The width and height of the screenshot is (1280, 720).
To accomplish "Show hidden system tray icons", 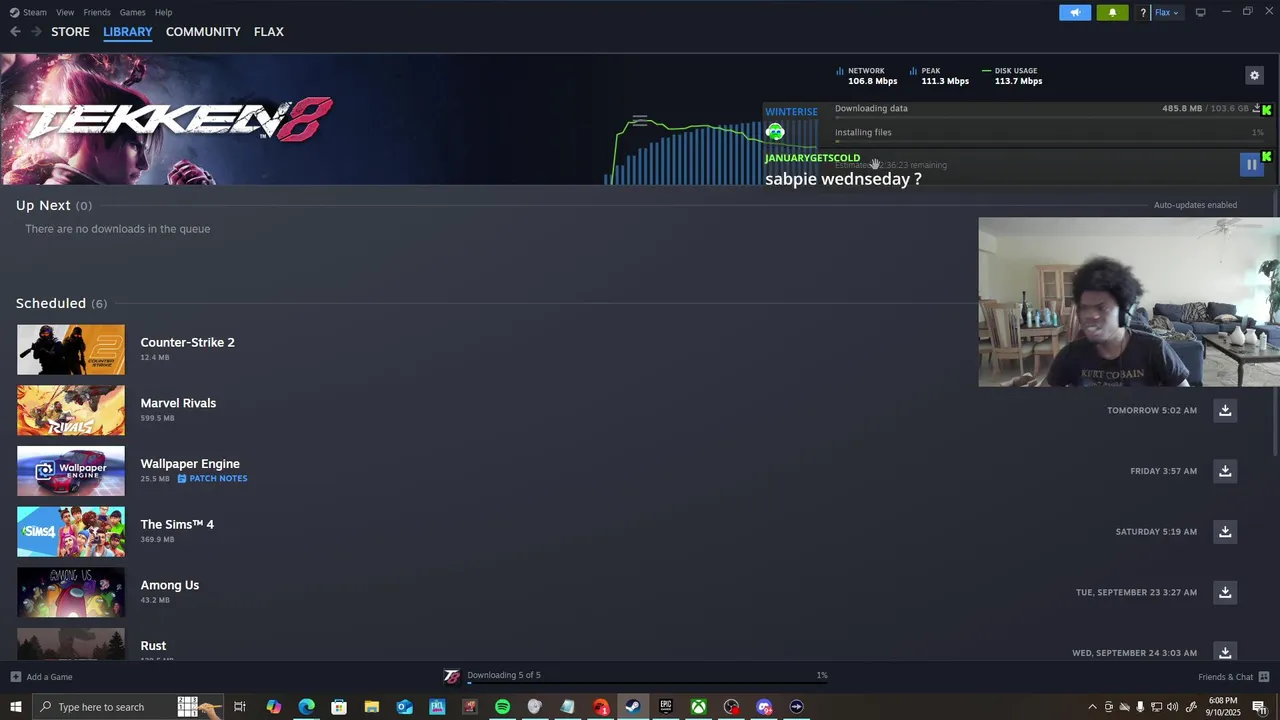I will click(1092, 707).
